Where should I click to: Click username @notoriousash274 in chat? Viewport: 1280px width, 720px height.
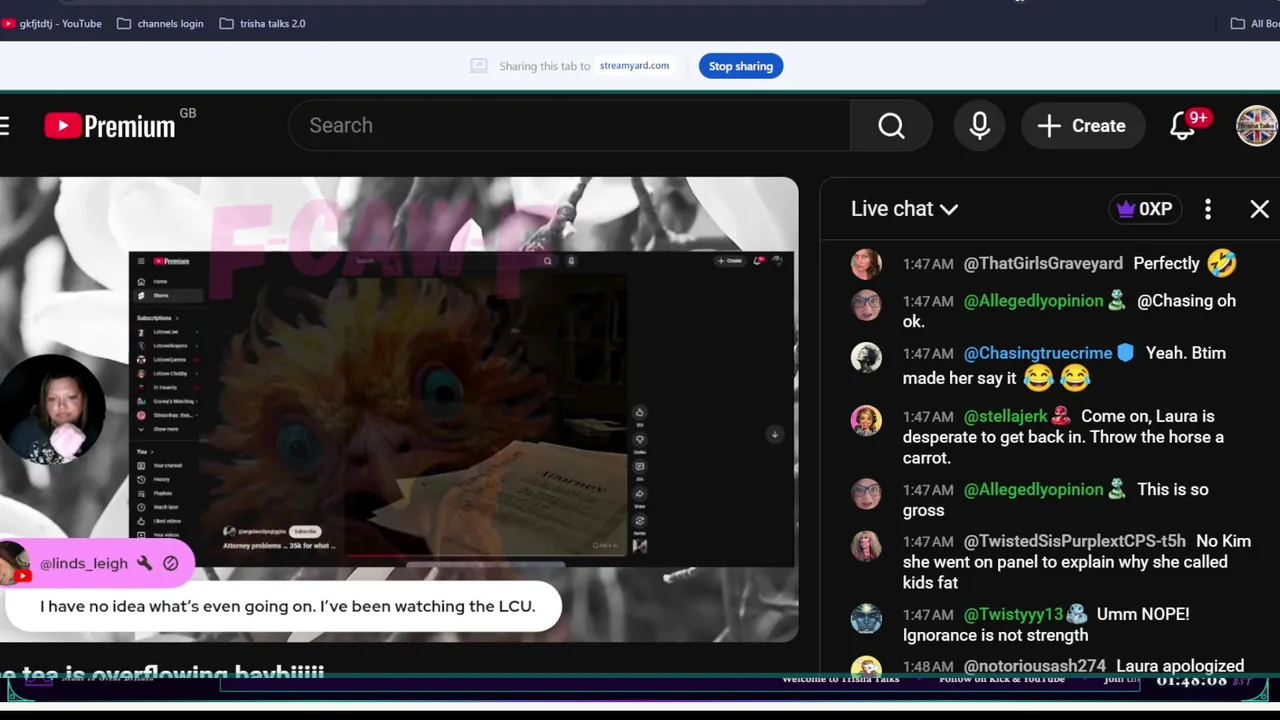coord(1035,666)
